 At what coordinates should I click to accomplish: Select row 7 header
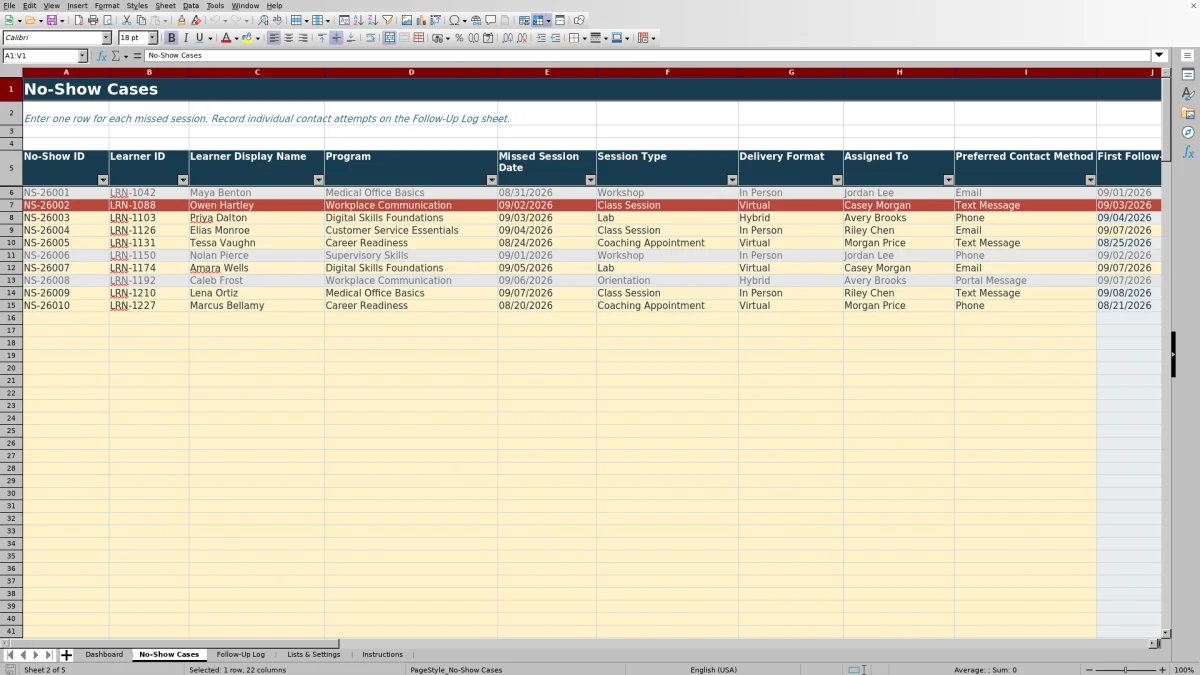tap(11, 205)
